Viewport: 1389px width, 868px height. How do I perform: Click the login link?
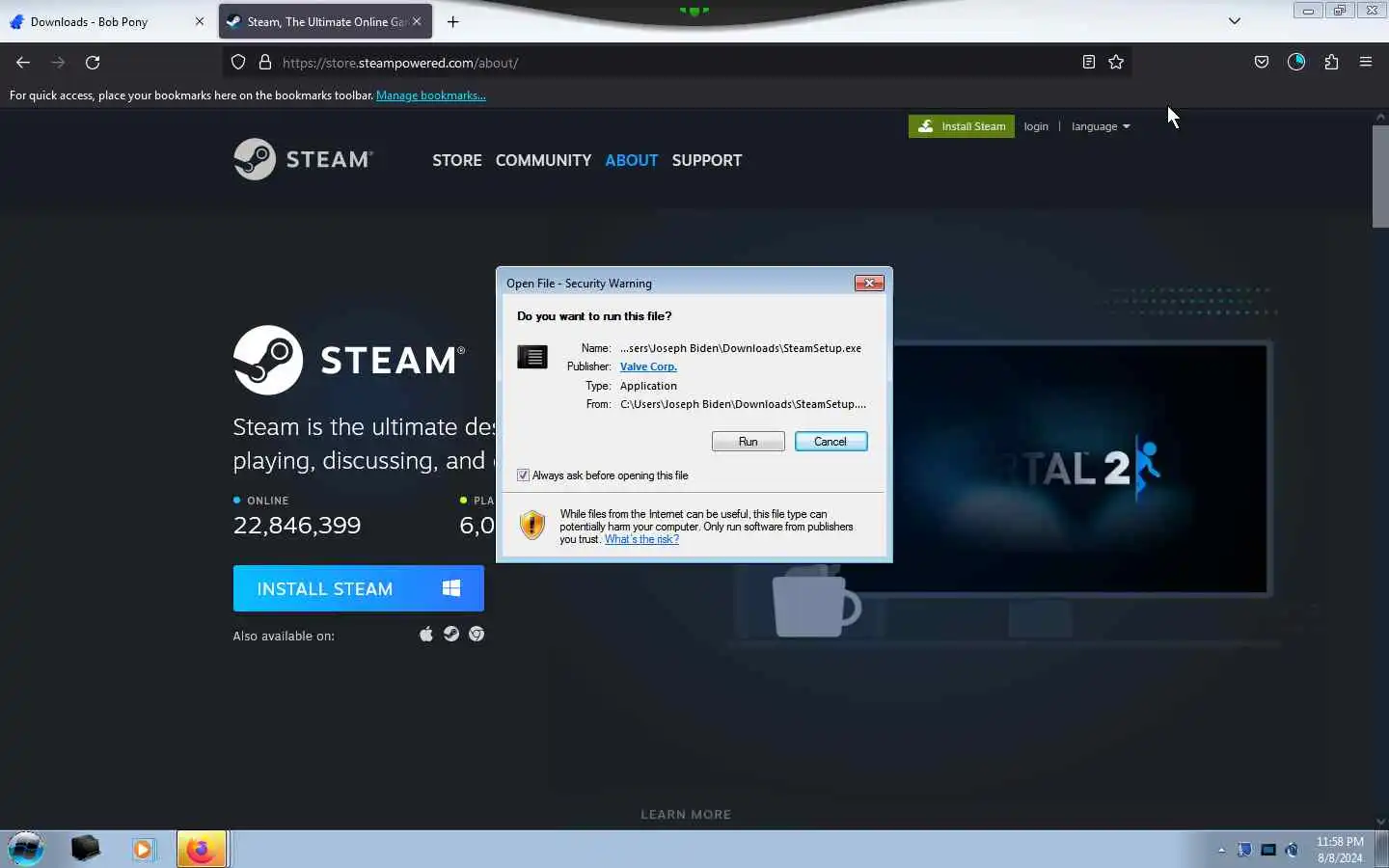click(1036, 126)
